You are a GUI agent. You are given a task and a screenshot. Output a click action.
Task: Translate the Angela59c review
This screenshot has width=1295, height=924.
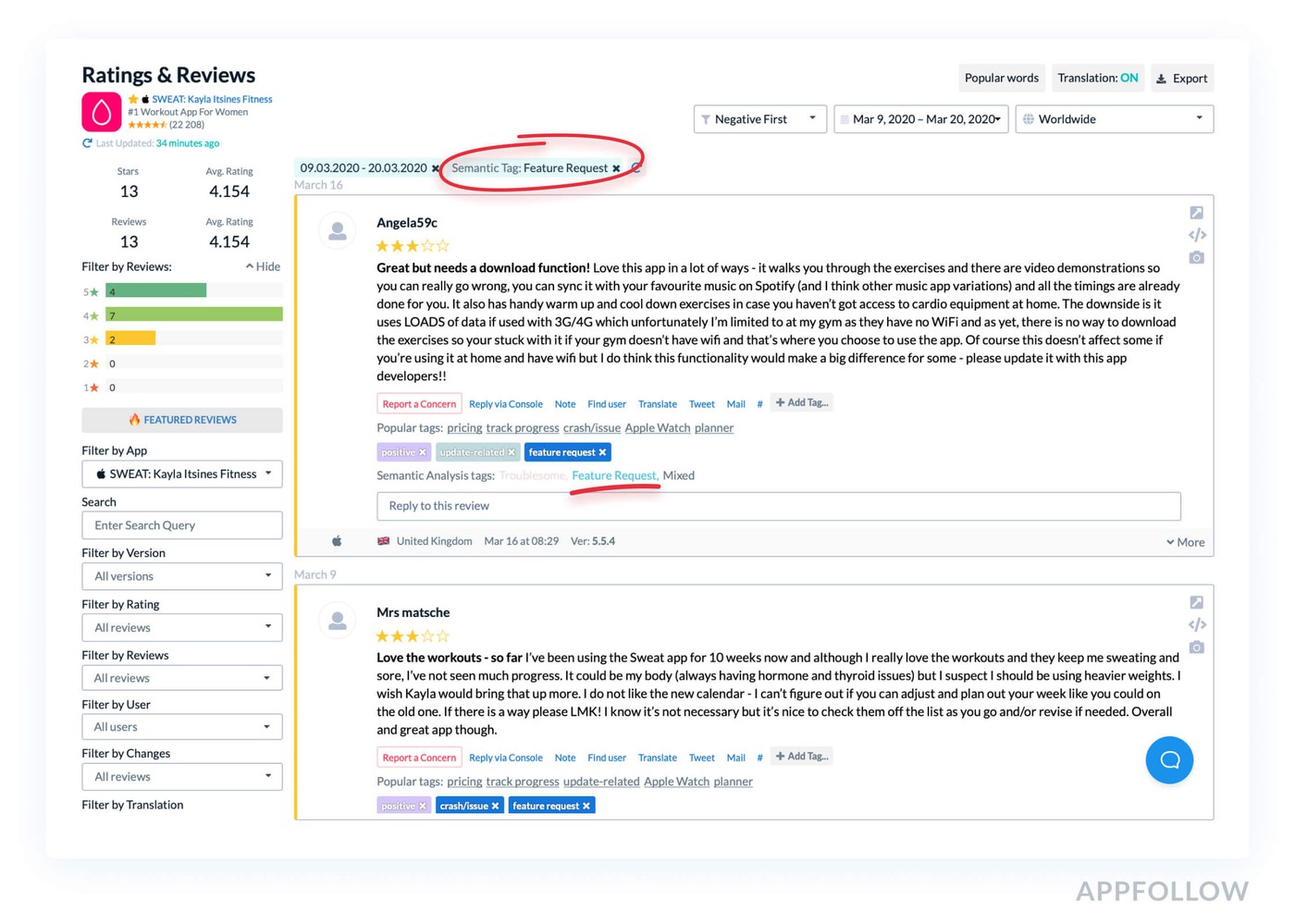point(658,404)
